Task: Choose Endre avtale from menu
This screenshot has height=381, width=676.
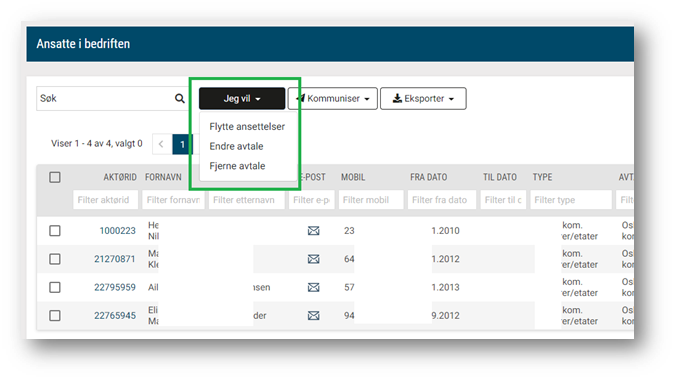Action: [236, 146]
